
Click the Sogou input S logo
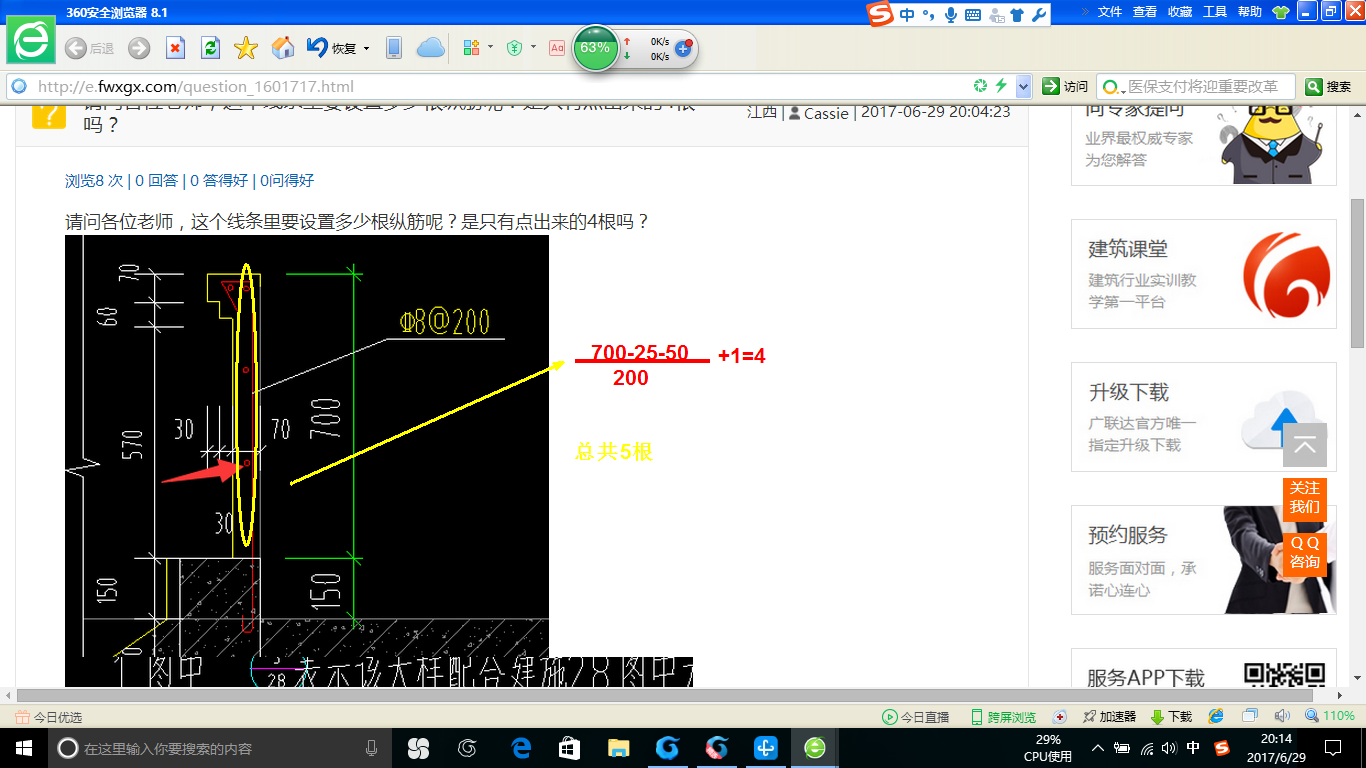[880, 14]
